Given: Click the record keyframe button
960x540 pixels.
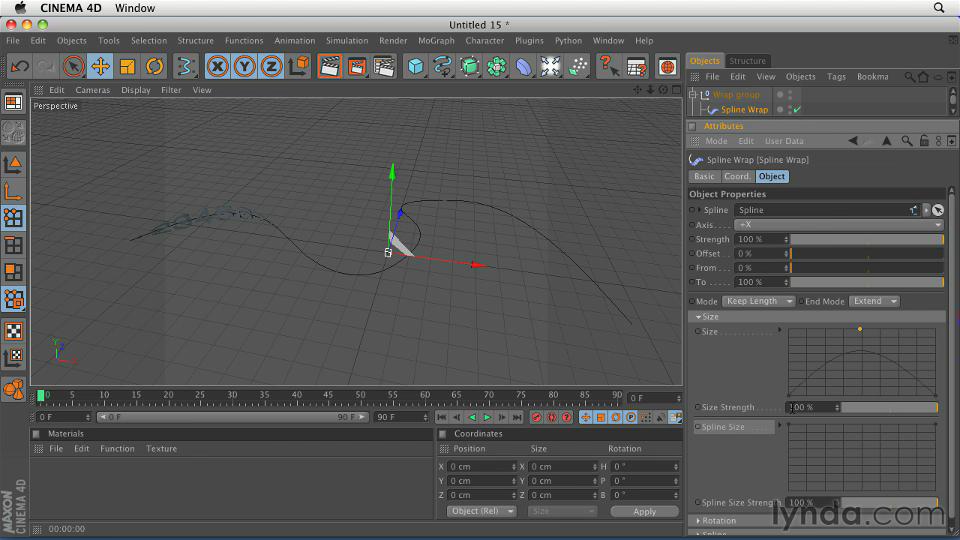Looking at the screenshot, I should coord(537,418).
